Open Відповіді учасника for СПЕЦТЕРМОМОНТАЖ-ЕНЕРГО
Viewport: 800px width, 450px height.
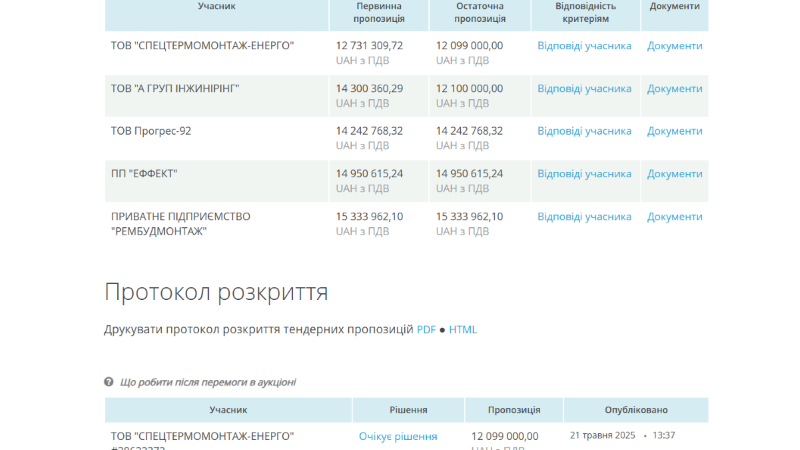pyautogui.click(x=584, y=45)
